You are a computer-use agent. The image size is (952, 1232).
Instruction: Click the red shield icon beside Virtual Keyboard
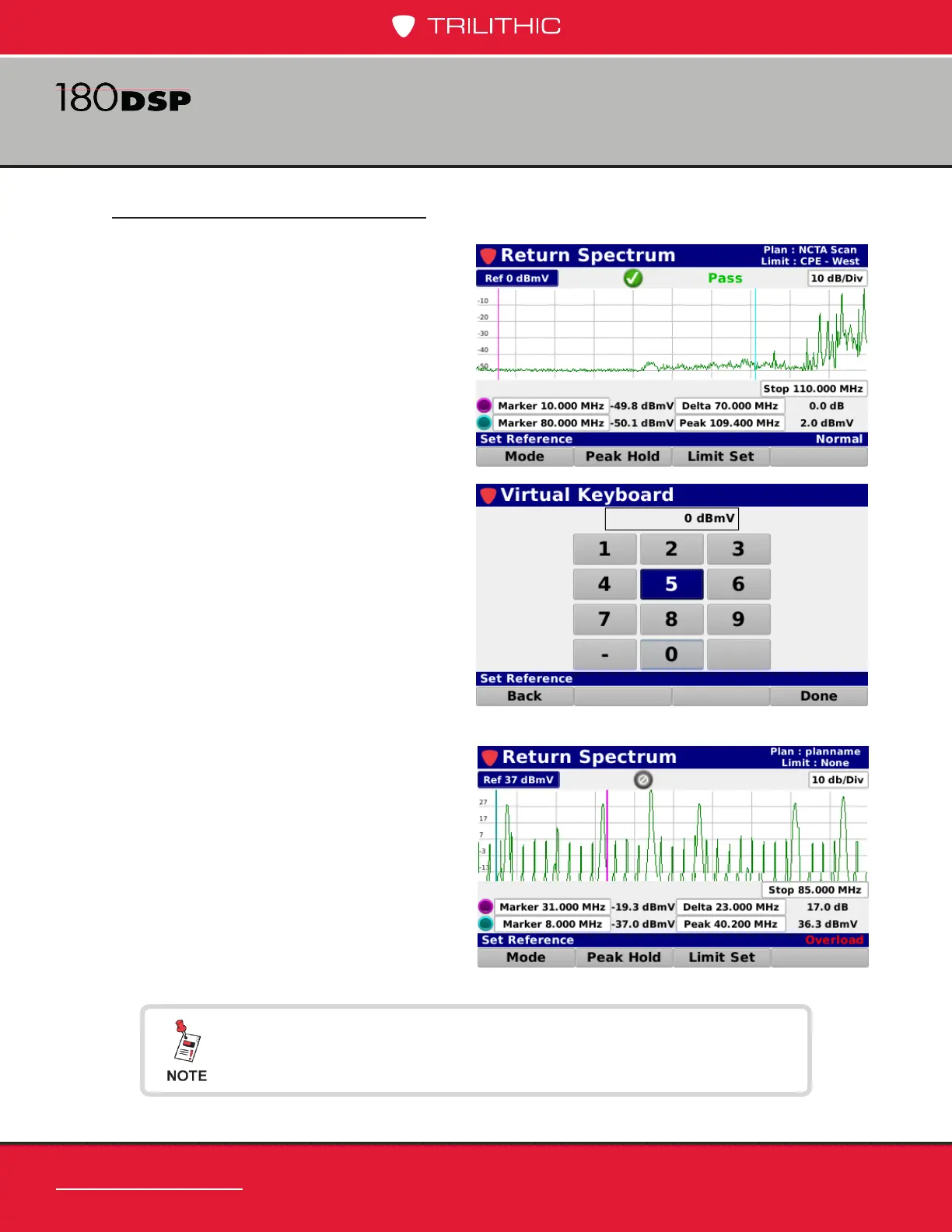coord(488,495)
